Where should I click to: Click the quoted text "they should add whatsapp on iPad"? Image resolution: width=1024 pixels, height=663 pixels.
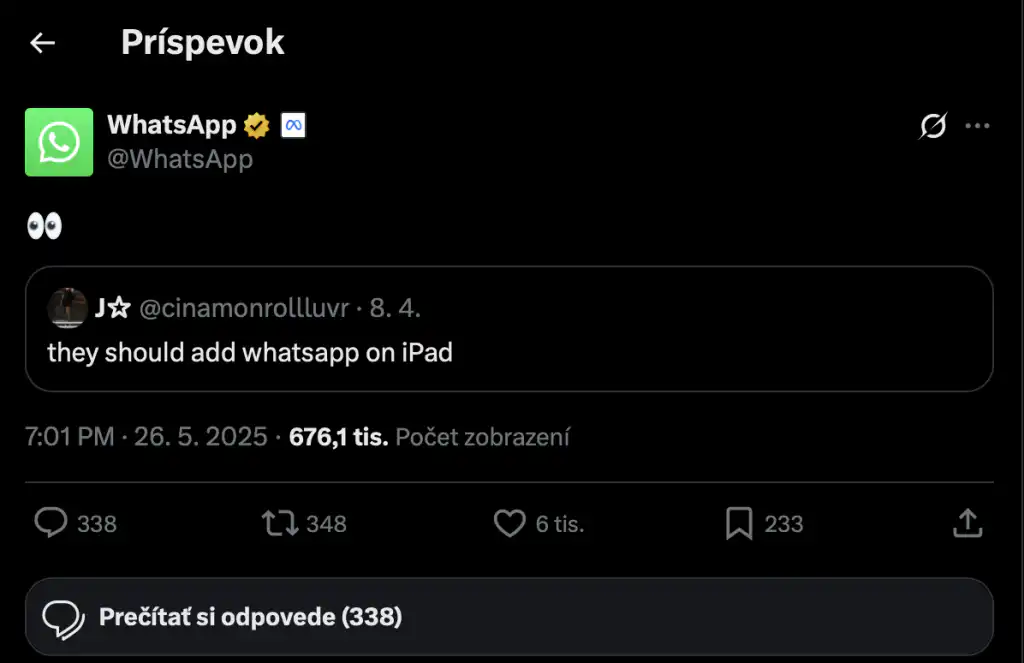point(249,352)
